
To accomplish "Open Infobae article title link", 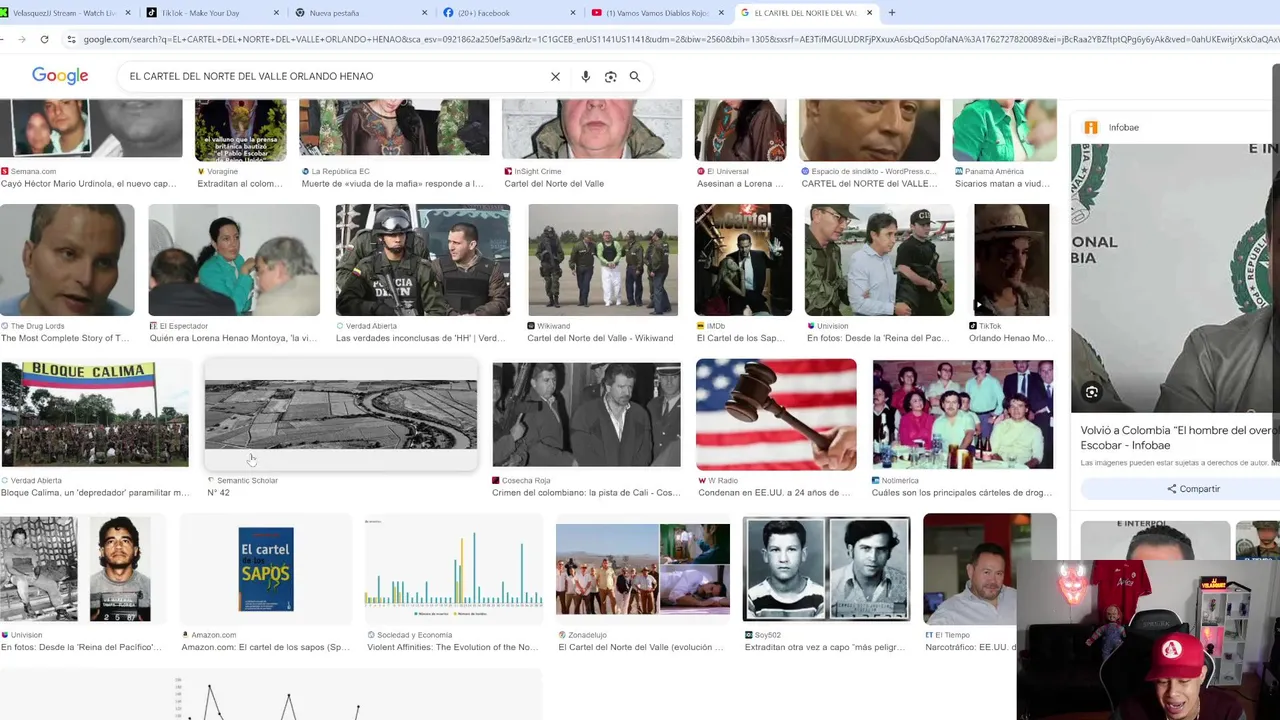I will (x=1180, y=438).
